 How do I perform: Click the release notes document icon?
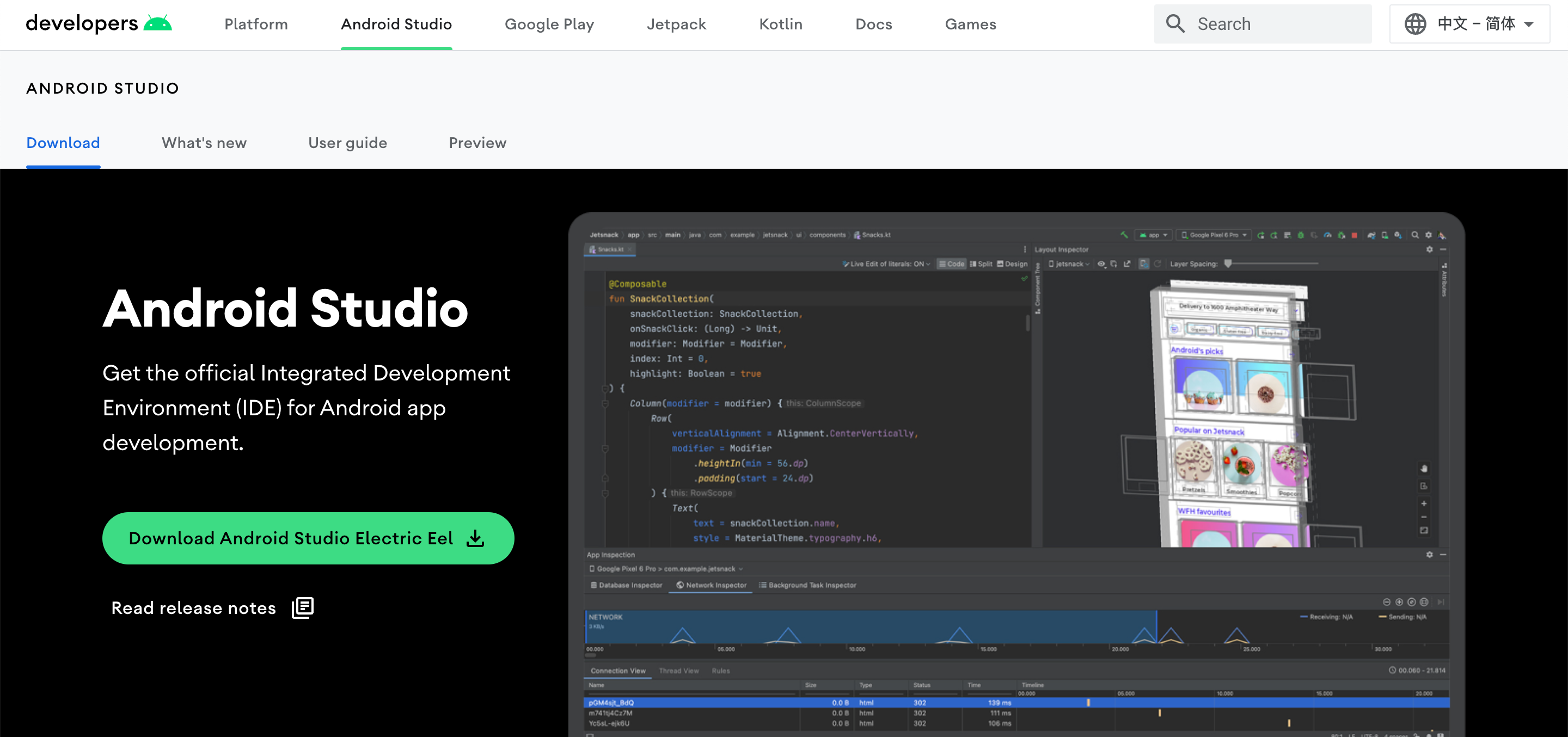point(303,607)
